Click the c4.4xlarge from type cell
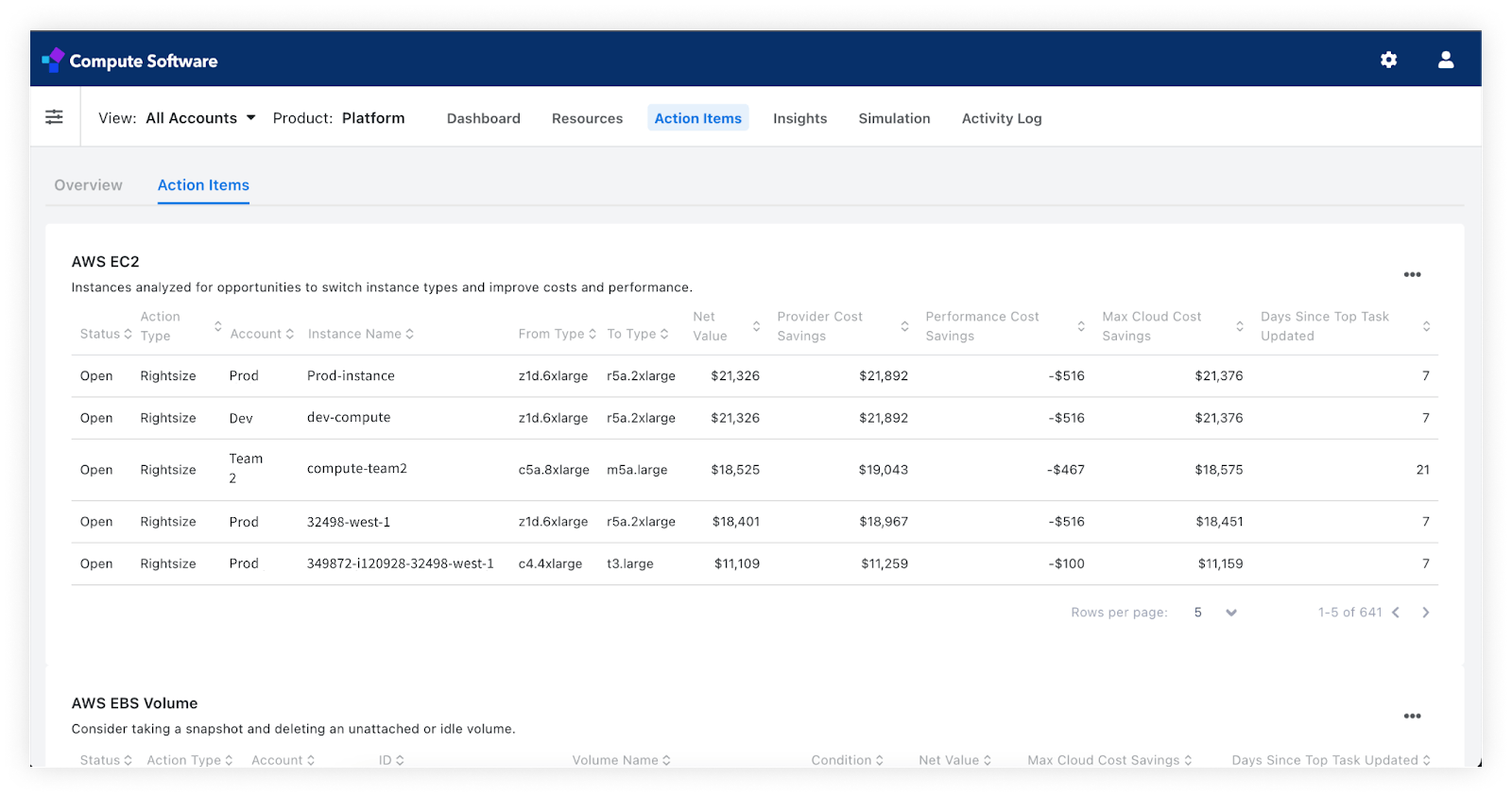This screenshot has width=1512, height=797. point(550,563)
